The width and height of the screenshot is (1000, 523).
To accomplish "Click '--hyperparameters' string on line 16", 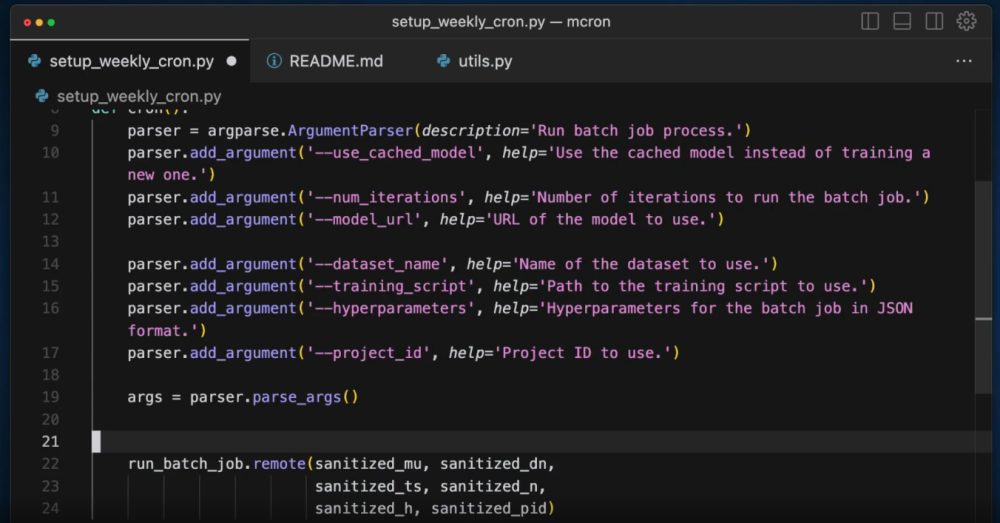I will click(391, 309).
